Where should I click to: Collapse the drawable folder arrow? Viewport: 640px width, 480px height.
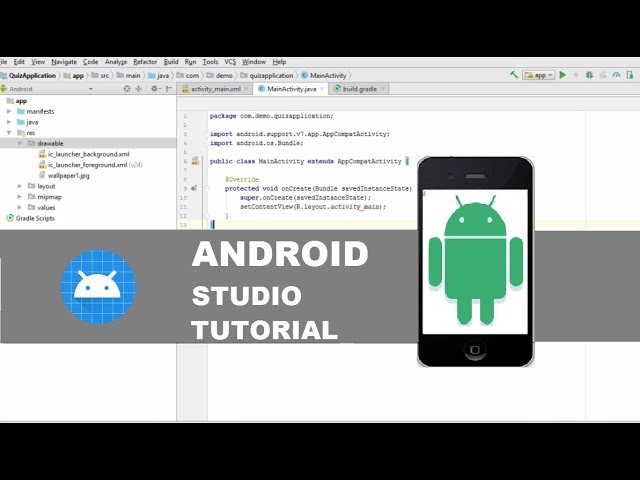tap(20, 143)
